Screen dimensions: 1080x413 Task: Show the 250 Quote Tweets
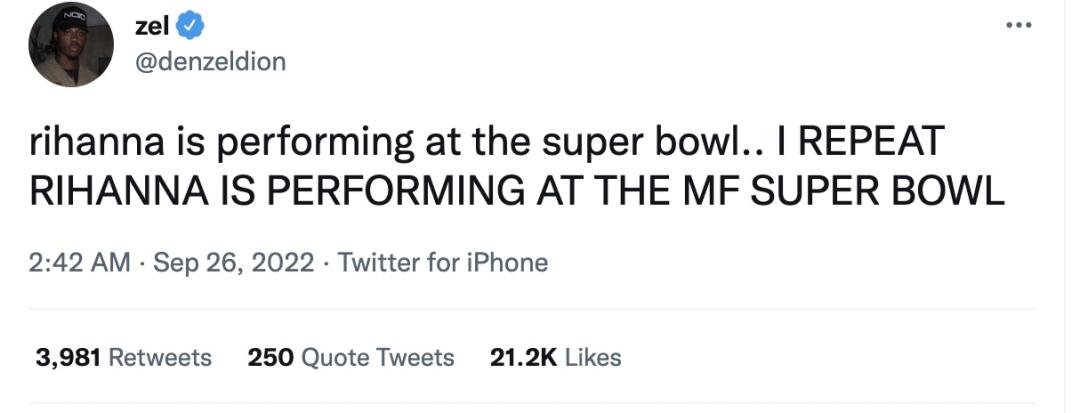[x=351, y=357]
